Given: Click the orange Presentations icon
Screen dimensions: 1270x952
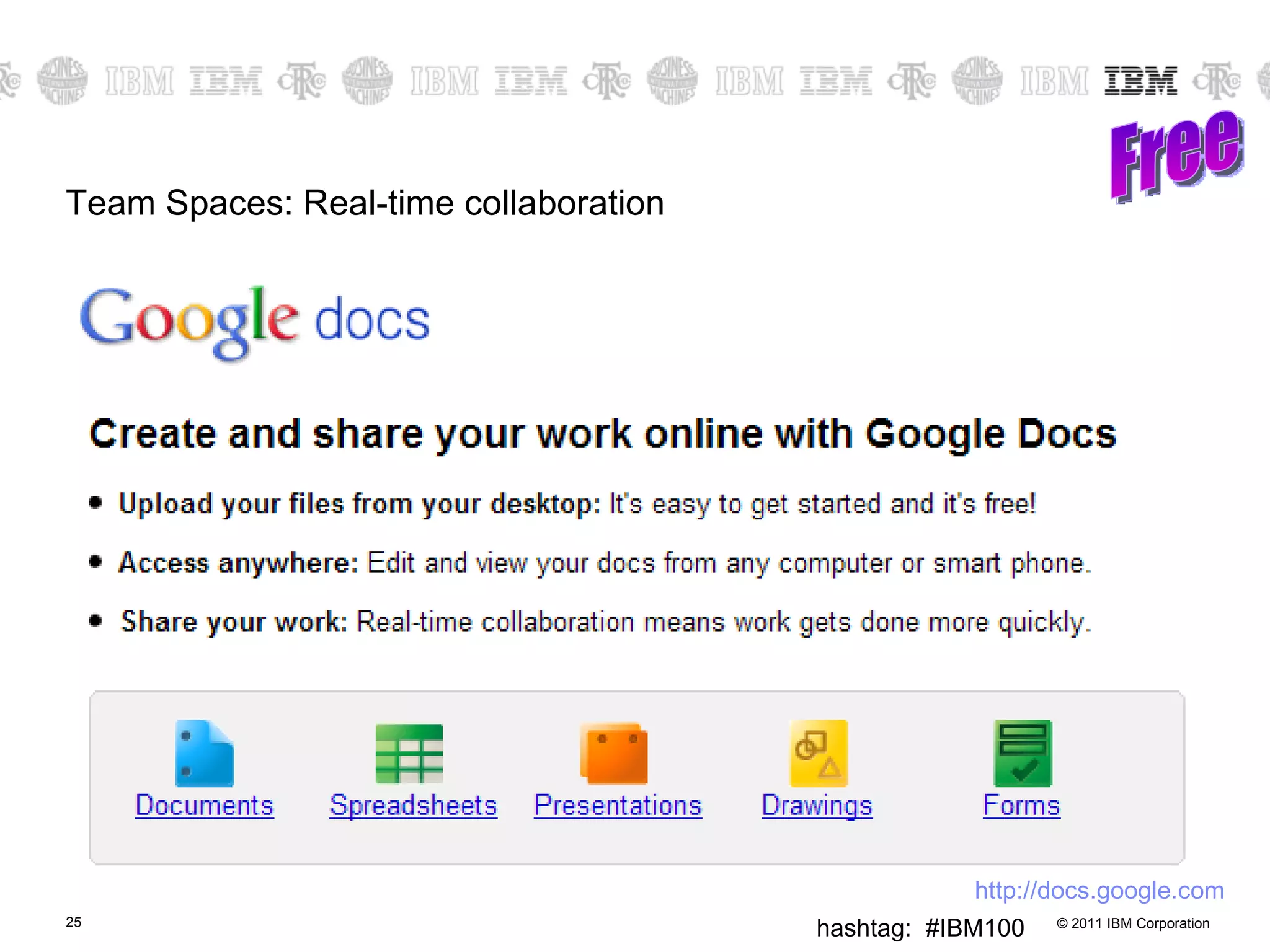Looking at the screenshot, I should 614,753.
